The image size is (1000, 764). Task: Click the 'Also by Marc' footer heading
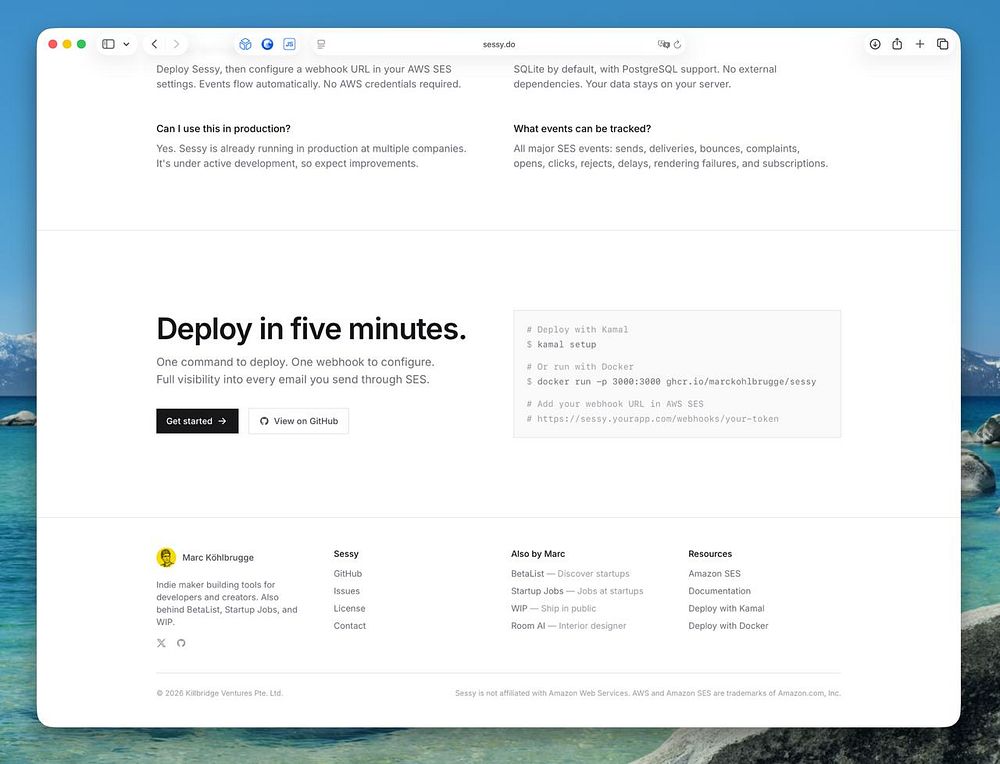(x=538, y=554)
